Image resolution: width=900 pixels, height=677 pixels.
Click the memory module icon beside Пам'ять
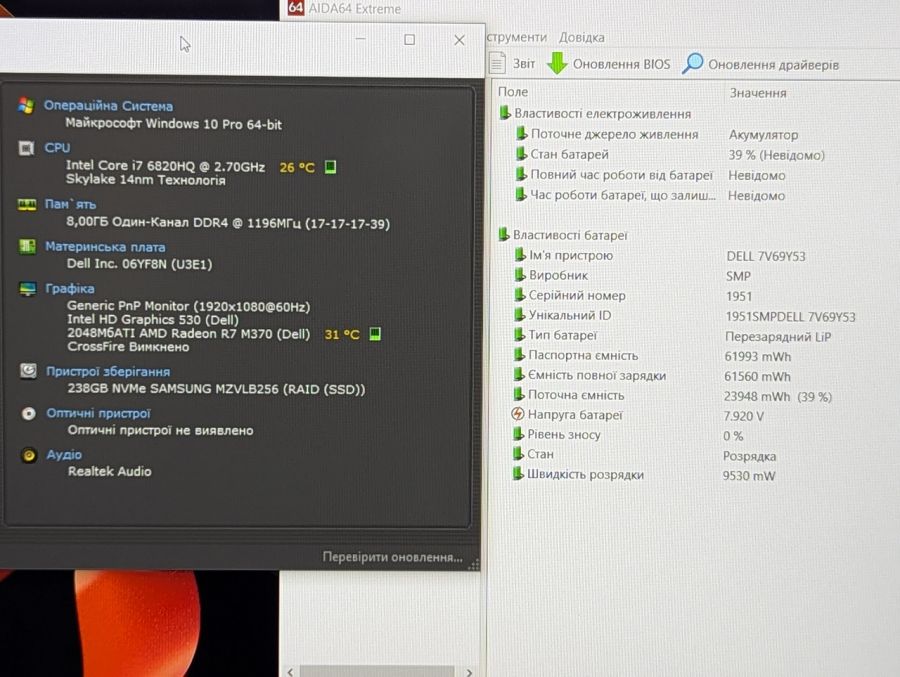pyautogui.click(x=26, y=204)
